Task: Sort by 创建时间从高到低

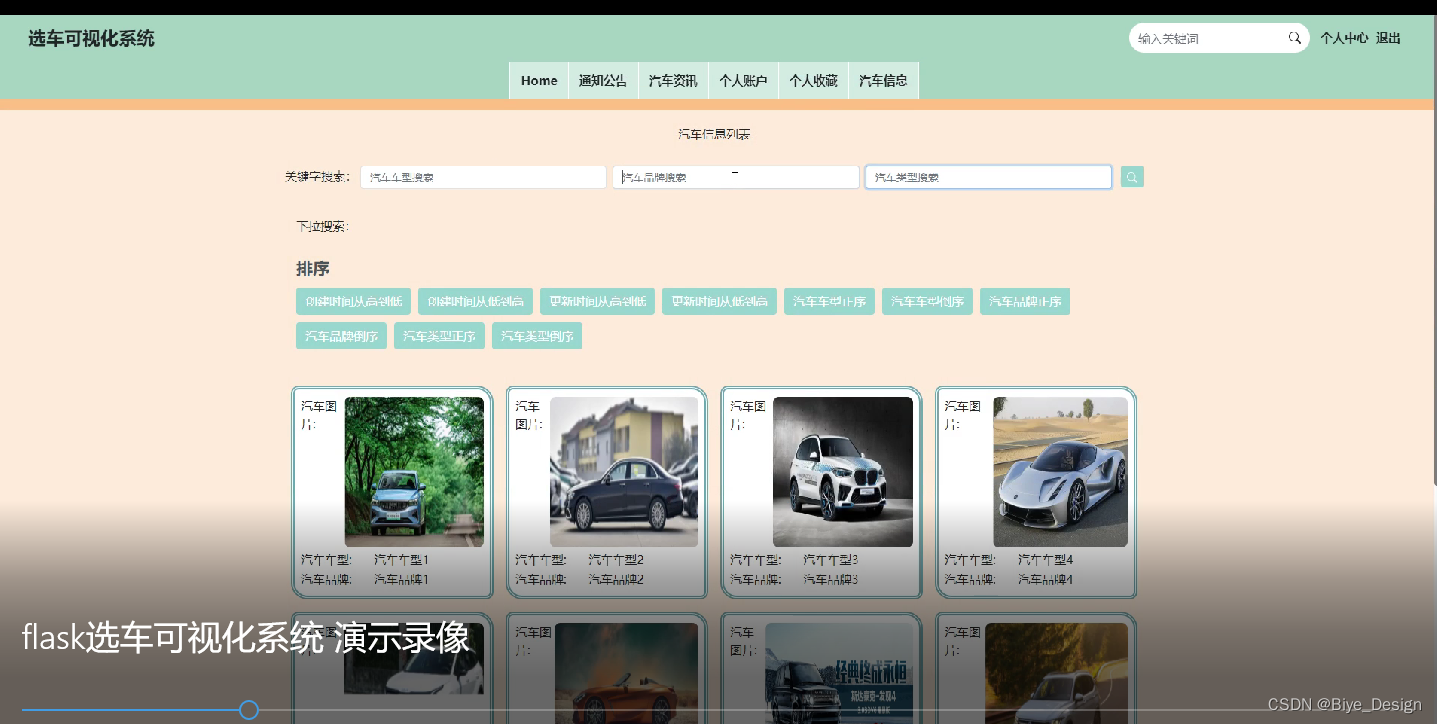Action: [x=353, y=302]
